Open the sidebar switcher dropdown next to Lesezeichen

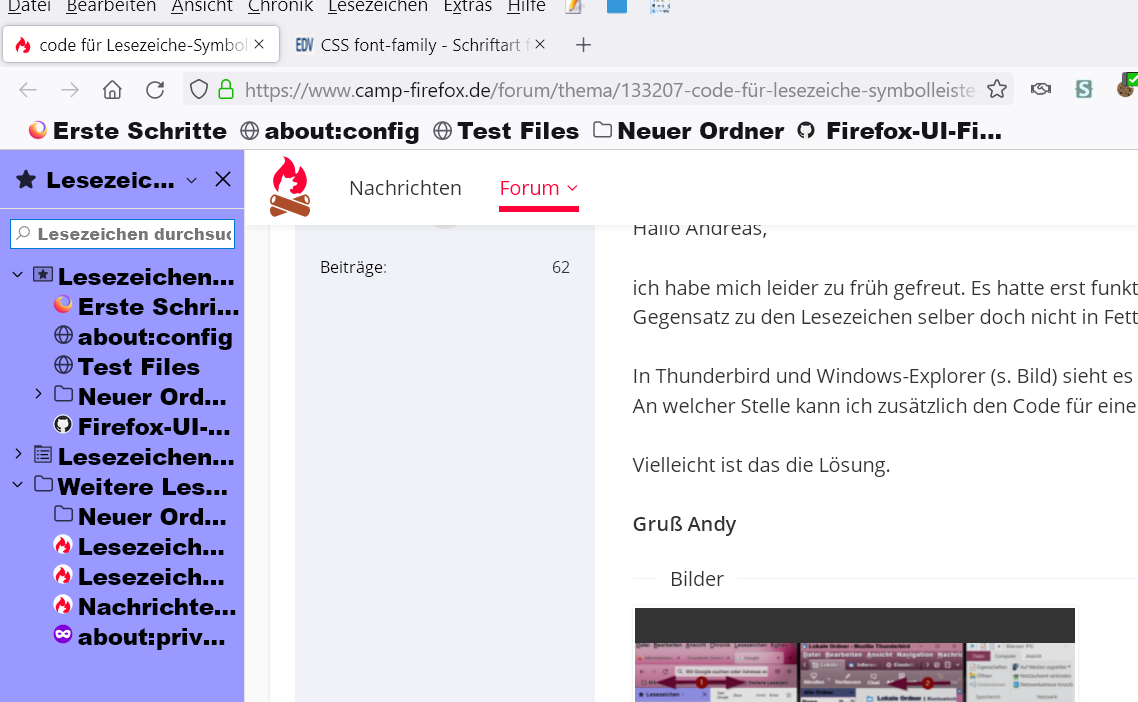click(x=192, y=180)
